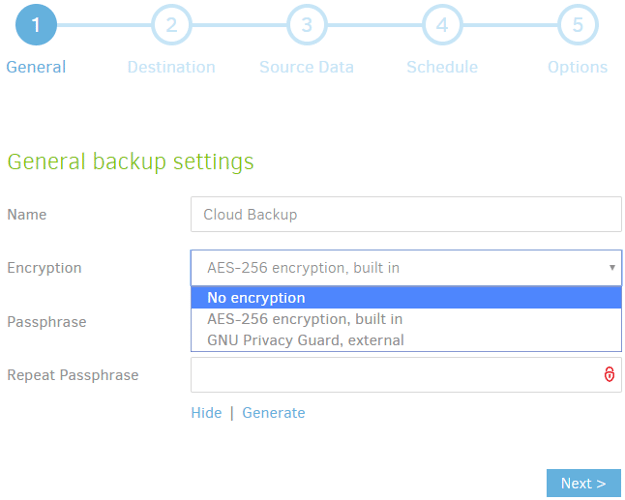Open the Source Data step label
625x500 pixels.
pos(307,67)
